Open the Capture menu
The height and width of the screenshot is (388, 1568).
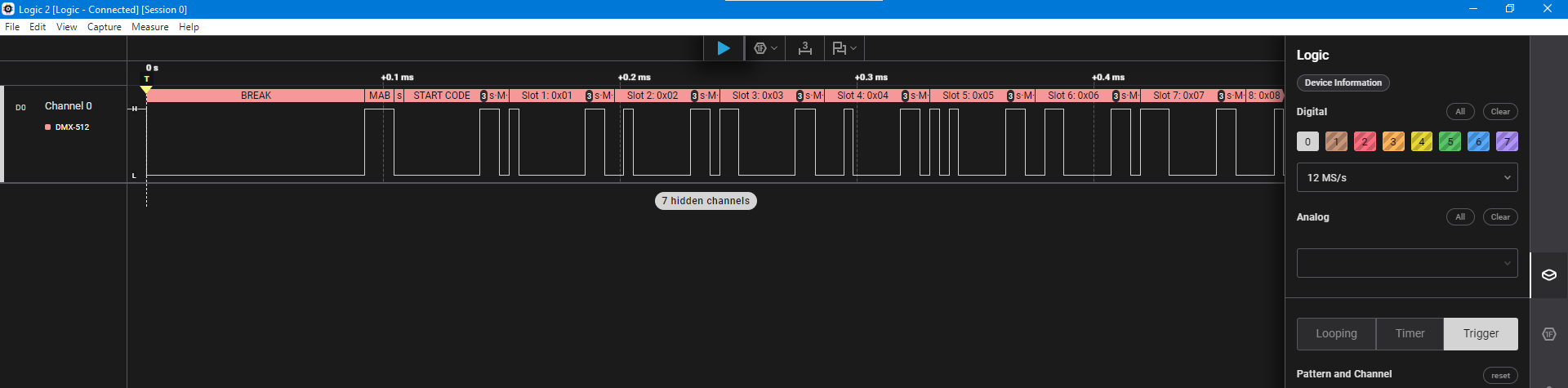coord(104,27)
